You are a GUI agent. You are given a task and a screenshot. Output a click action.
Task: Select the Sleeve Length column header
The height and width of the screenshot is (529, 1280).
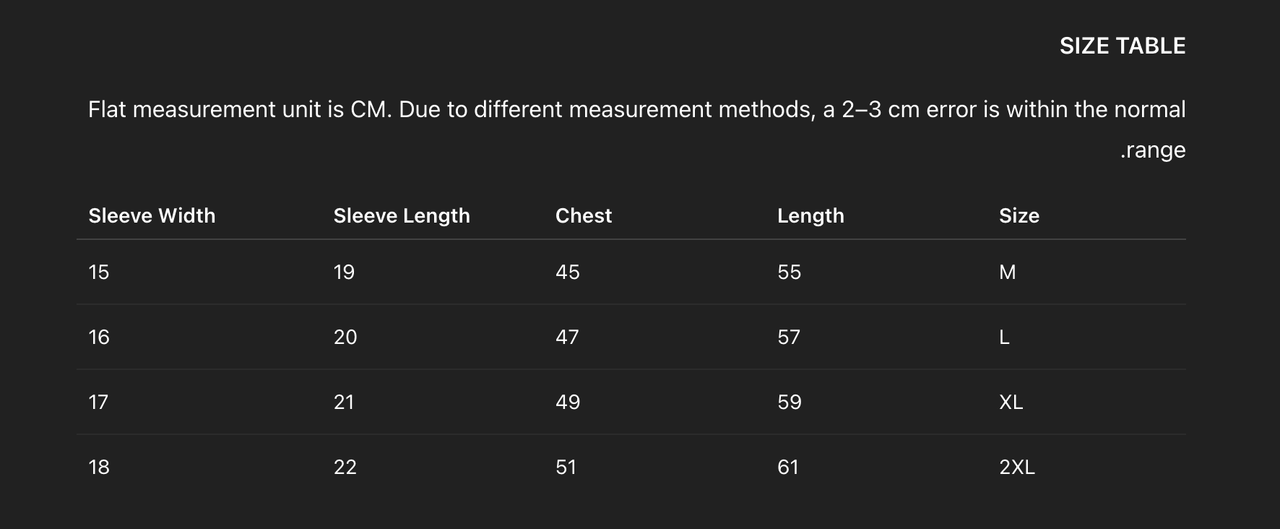click(401, 216)
